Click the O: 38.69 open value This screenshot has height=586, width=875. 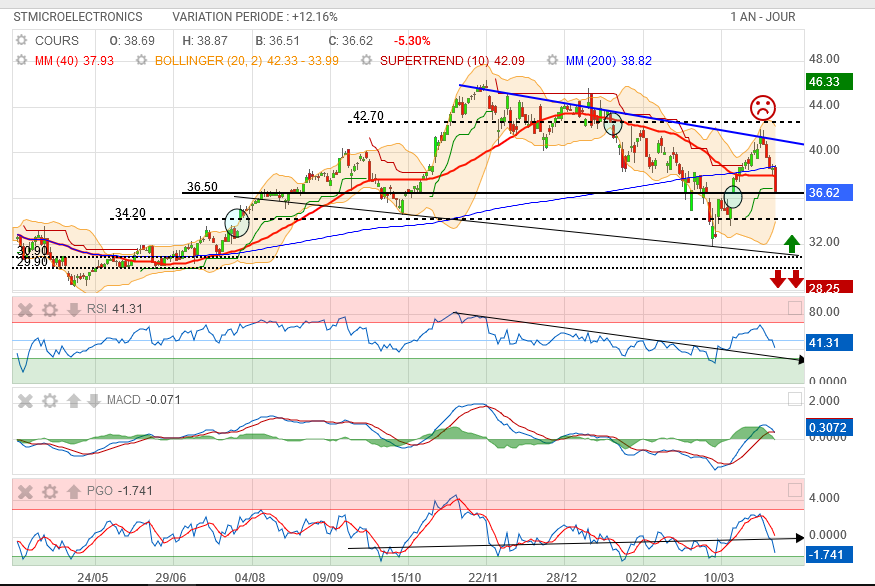(132, 41)
